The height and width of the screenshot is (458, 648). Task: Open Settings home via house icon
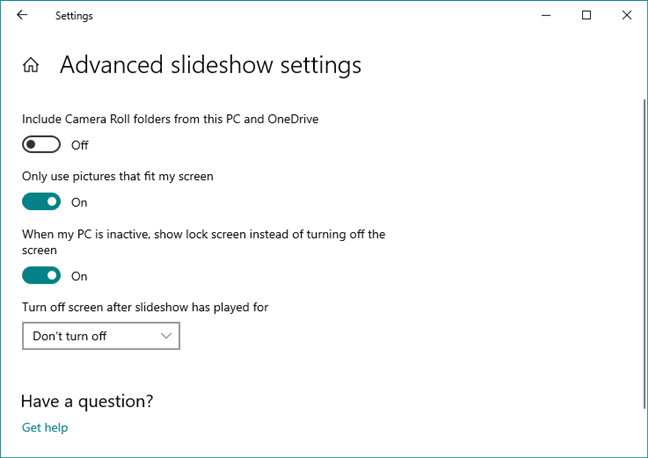tap(31, 66)
